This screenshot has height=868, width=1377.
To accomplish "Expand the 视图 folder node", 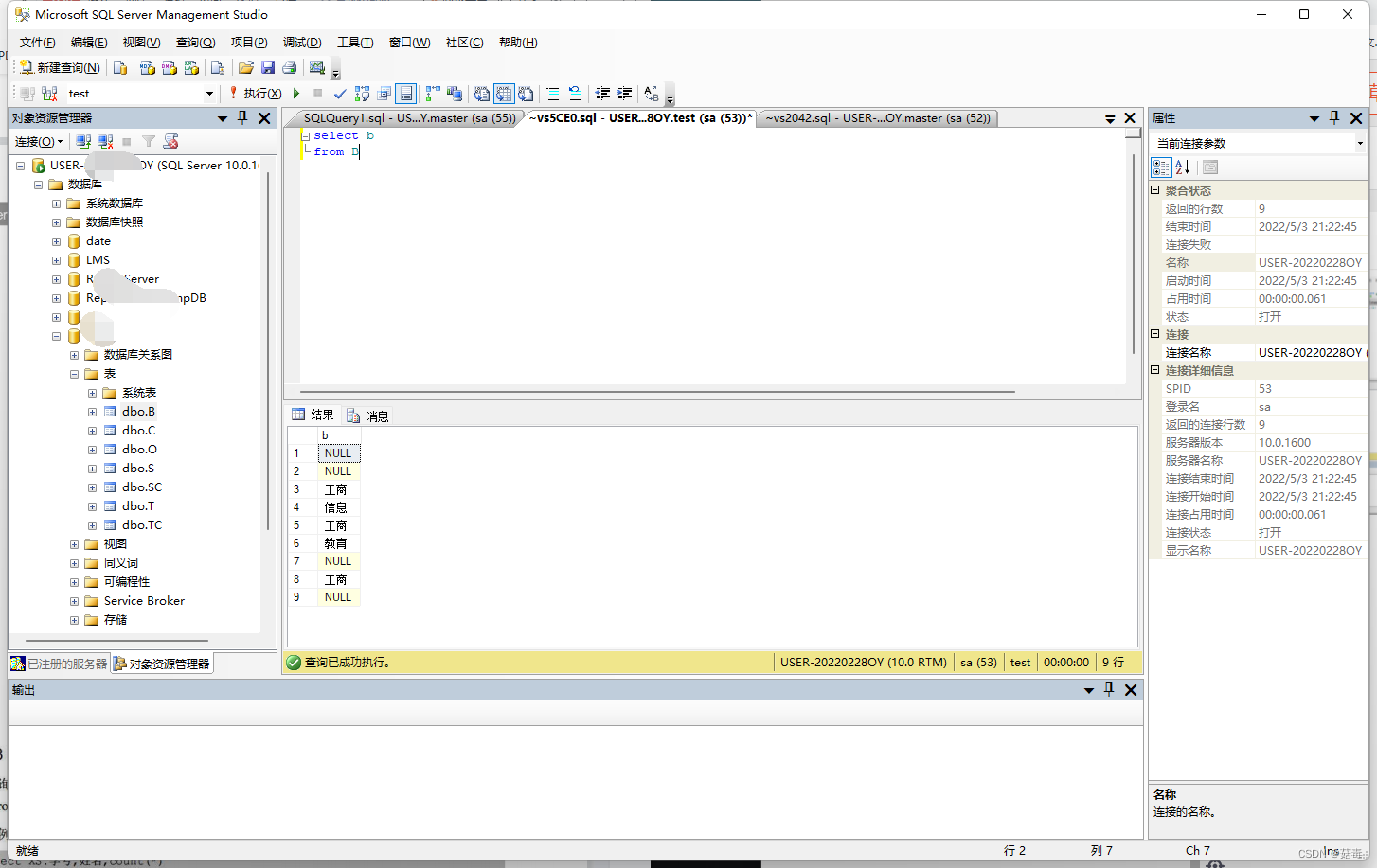I will pos(74,544).
